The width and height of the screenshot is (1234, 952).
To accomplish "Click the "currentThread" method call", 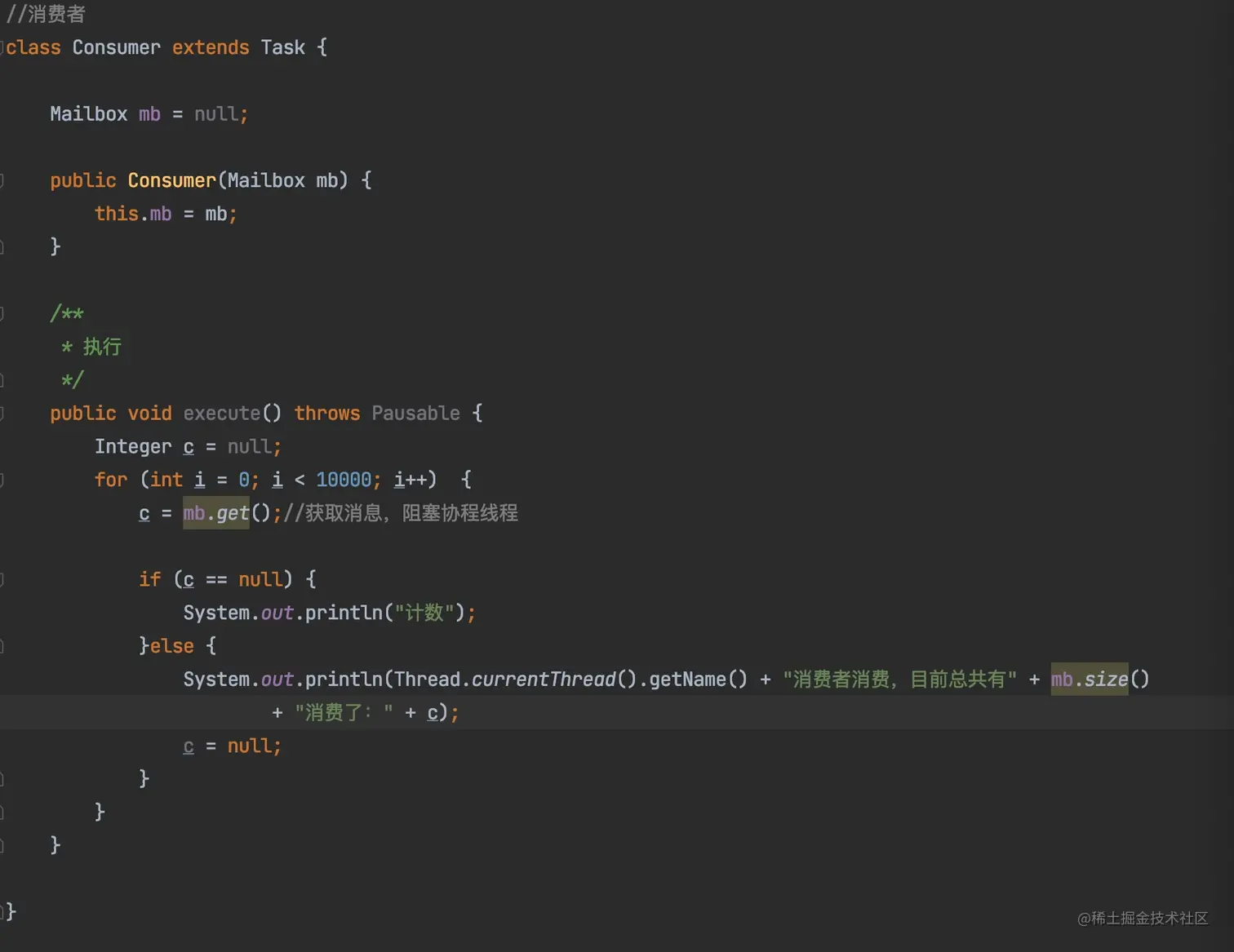I will click(x=544, y=680).
